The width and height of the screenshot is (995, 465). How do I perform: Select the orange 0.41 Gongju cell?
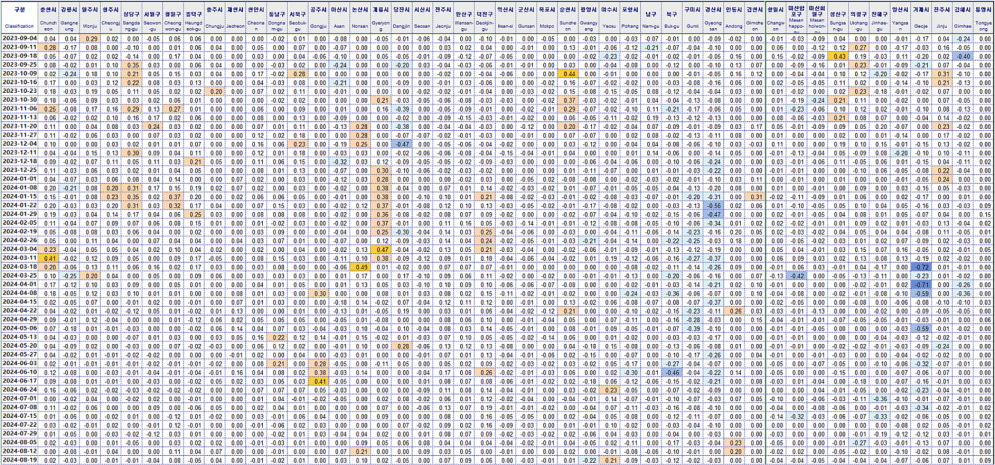(x=319, y=381)
